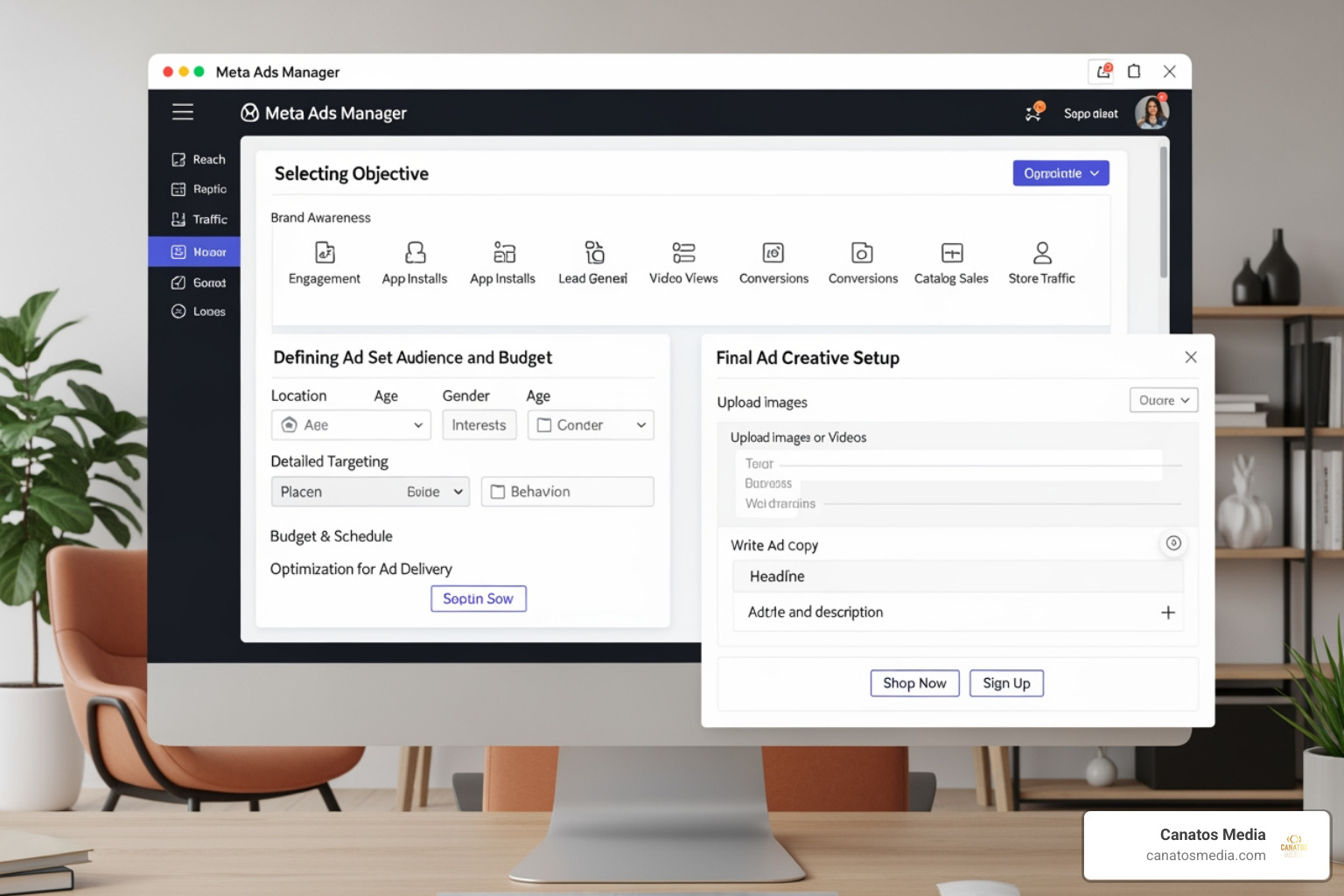Viewport: 1344px width, 896px height.
Task: Click the Adtle and description field
Action: coord(957,612)
